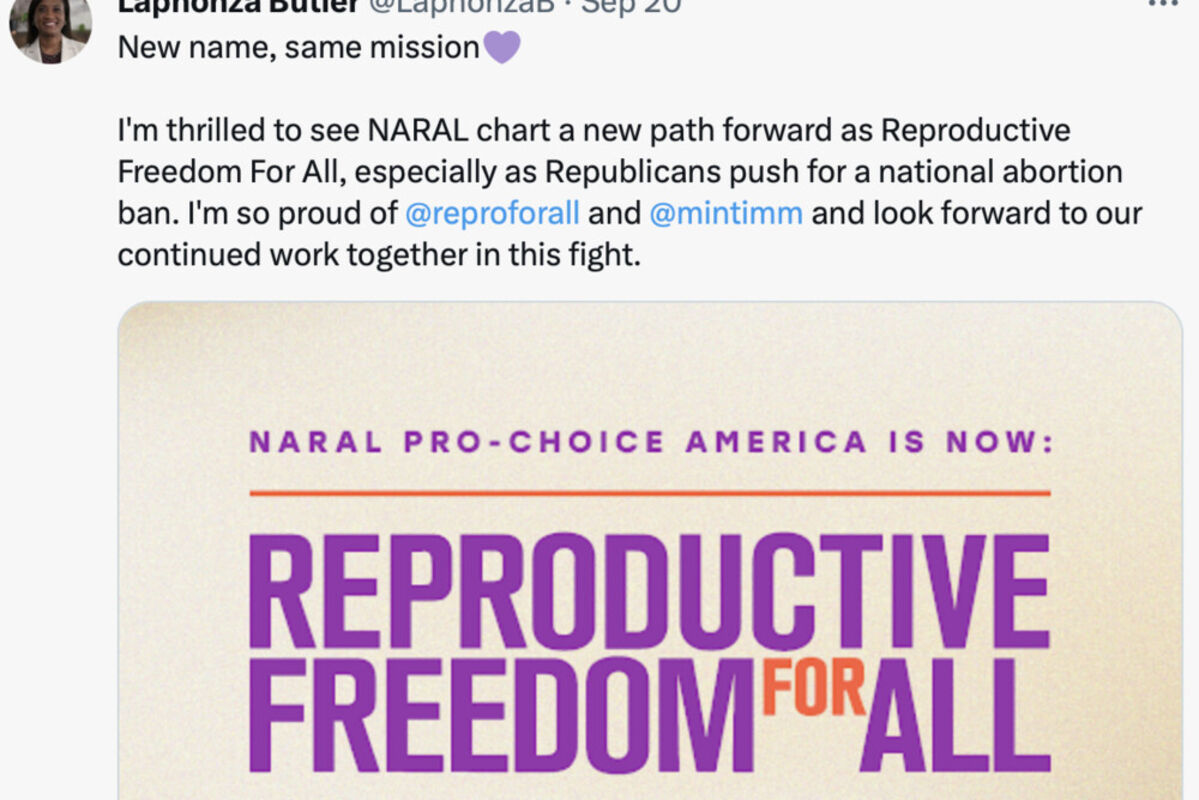Viewport: 1199px width, 800px height.
Task: Select the 'New name, same mission' line
Action: (x=298, y=47)
